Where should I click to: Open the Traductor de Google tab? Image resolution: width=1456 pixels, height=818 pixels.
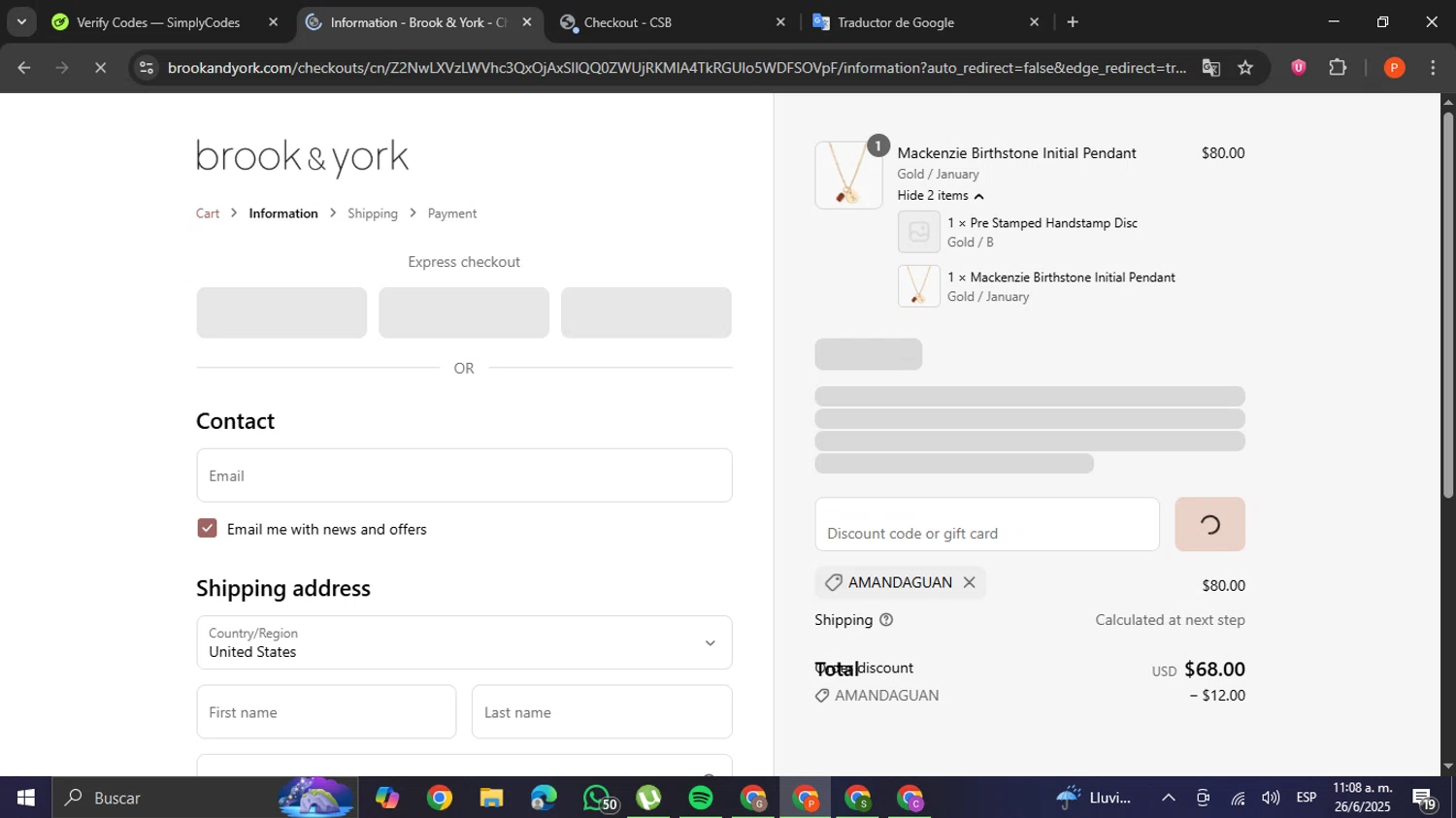pos(895,22)
